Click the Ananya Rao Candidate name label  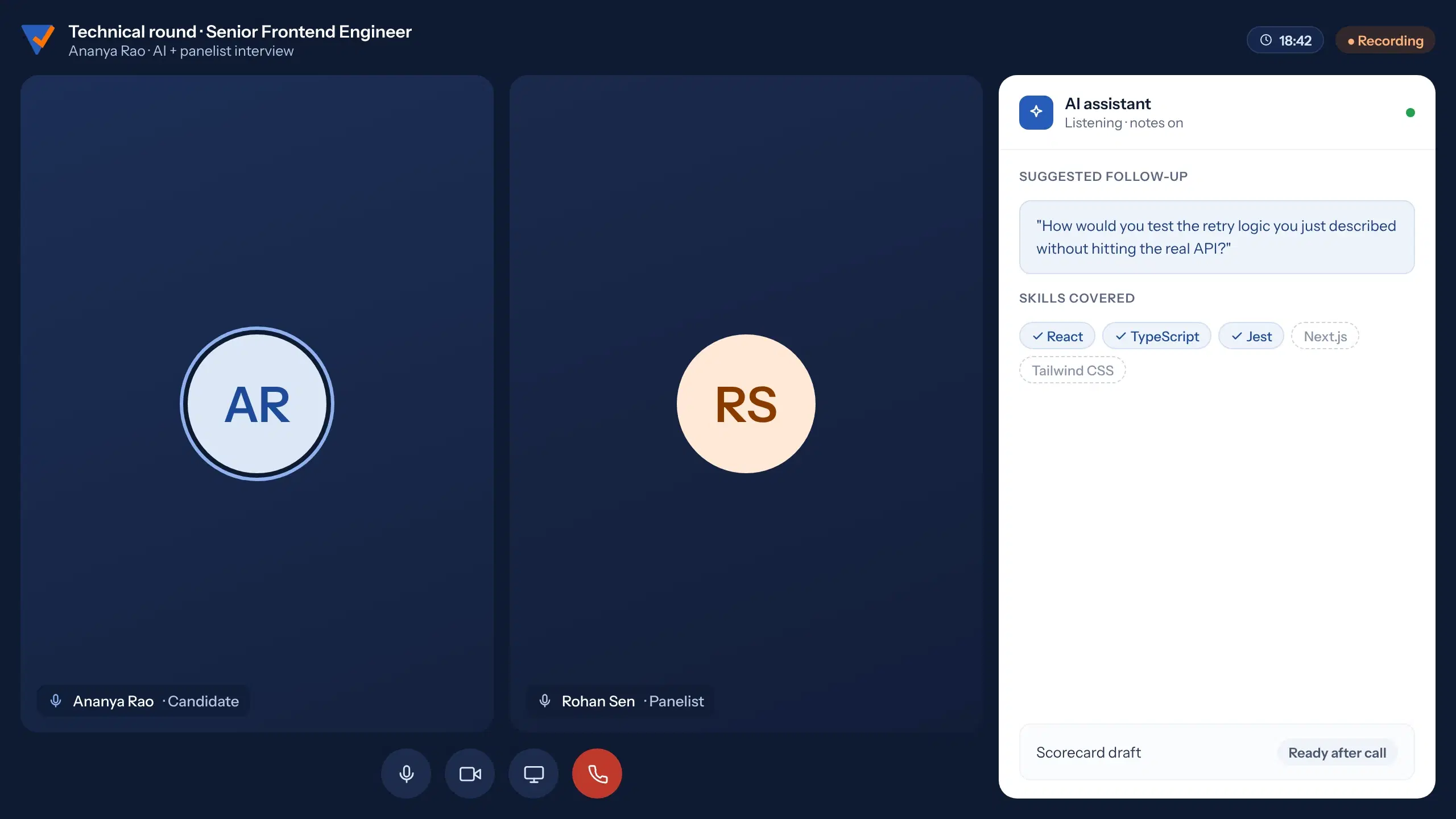(x=143, y=701)
